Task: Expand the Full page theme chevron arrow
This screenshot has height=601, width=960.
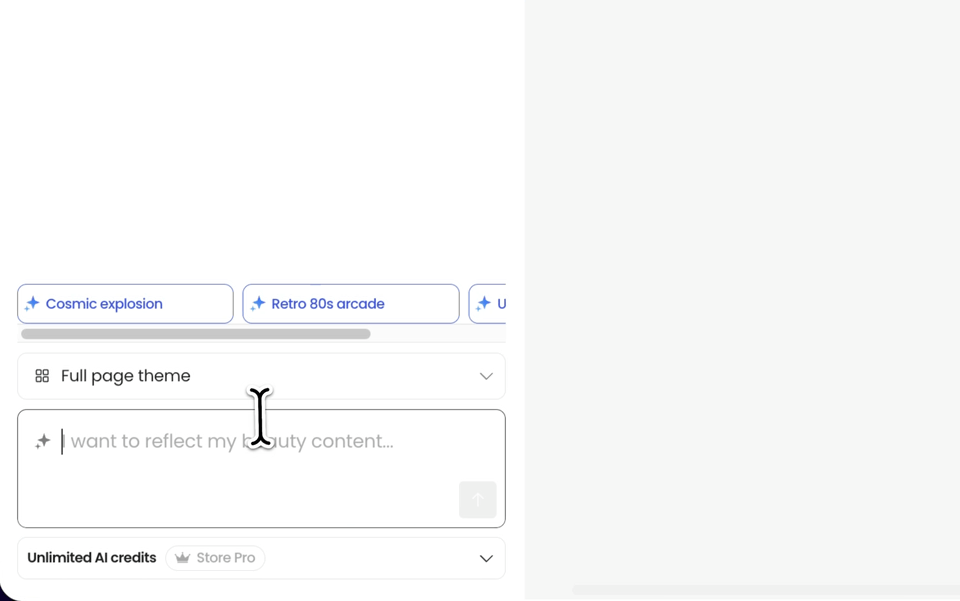Action: 486,376
